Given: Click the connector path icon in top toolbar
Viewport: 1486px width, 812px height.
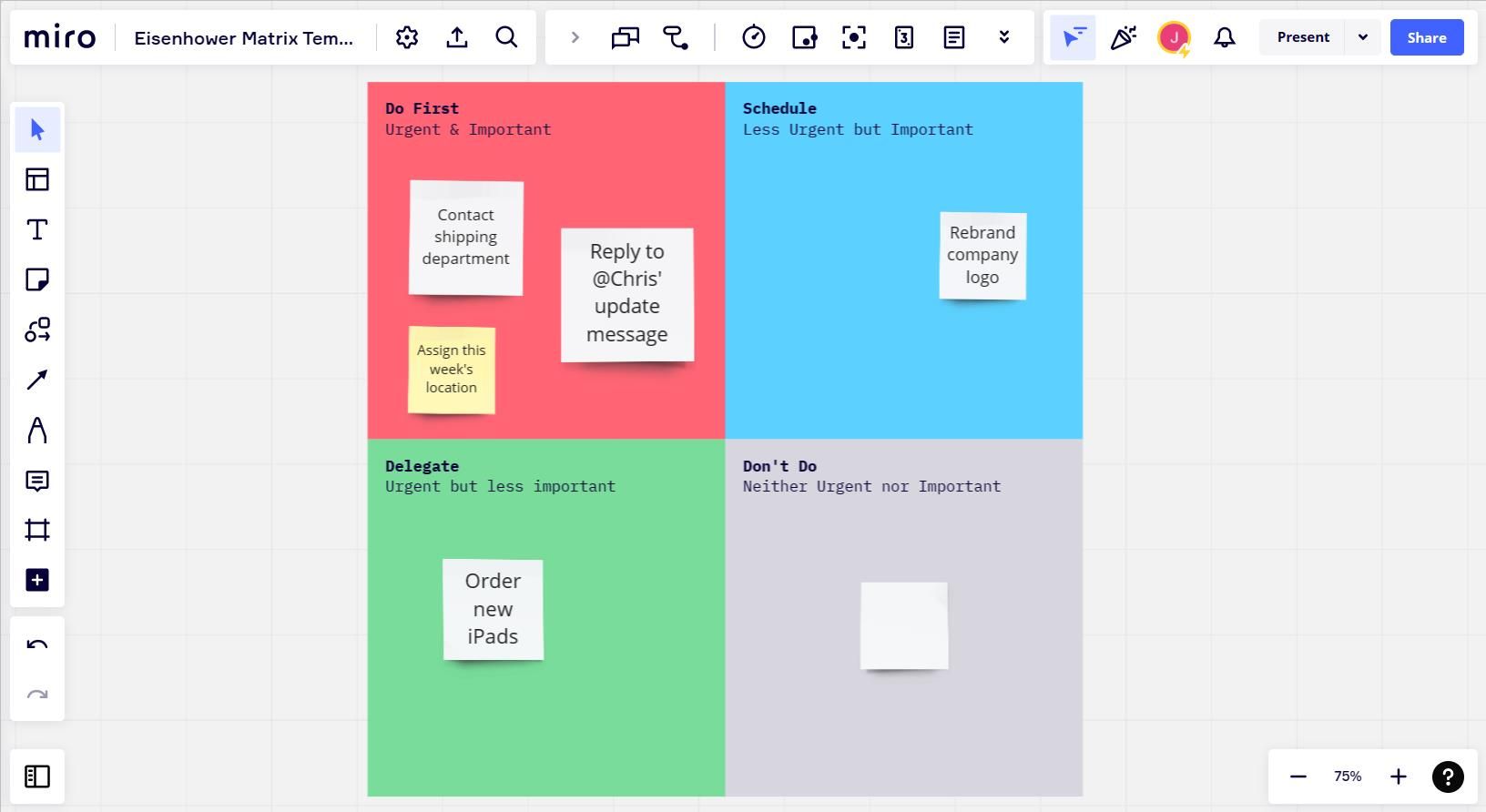Looking at the screenshot, I should [x=676, y=37].
